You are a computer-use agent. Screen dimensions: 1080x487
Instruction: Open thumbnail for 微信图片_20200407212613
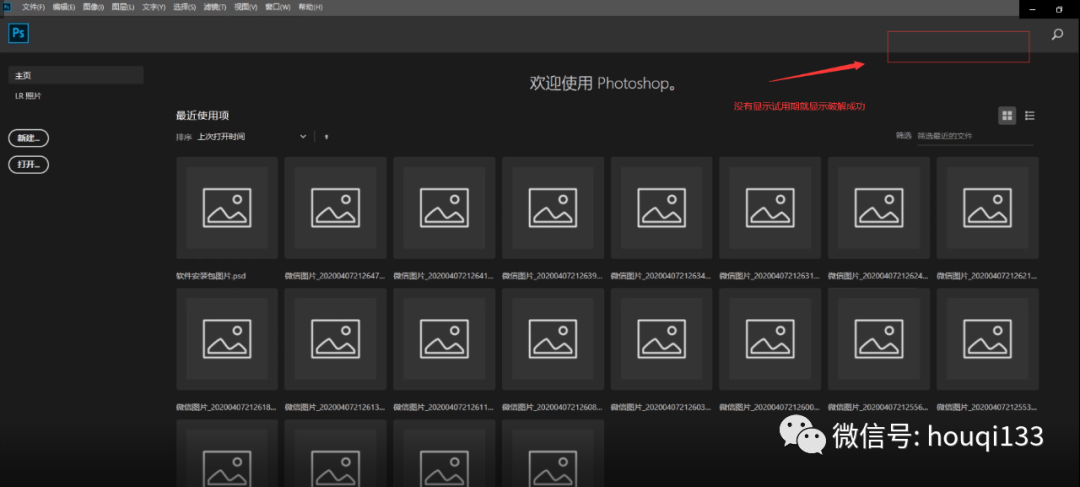(x=335, y=339)
